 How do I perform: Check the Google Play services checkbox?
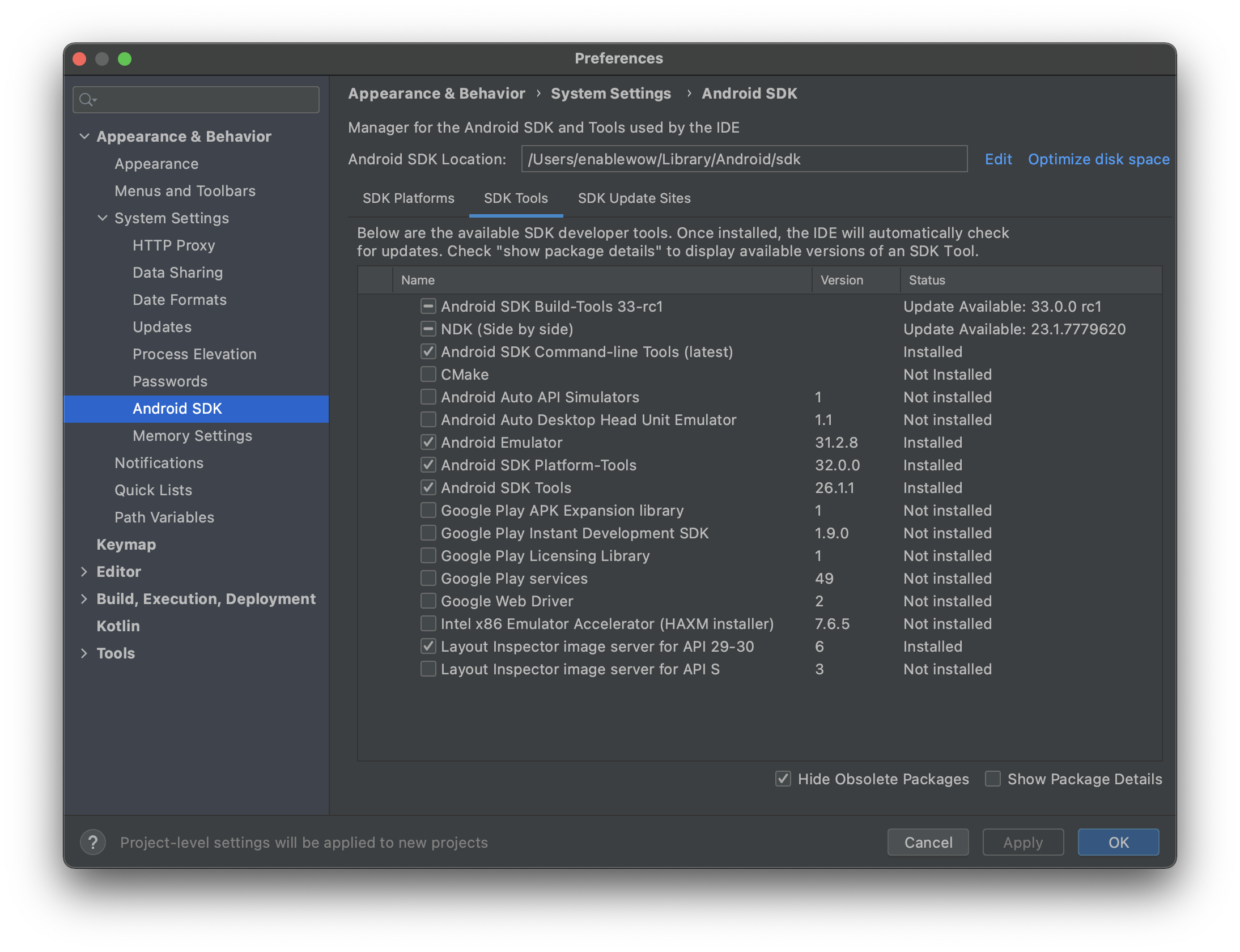[428, 579]
